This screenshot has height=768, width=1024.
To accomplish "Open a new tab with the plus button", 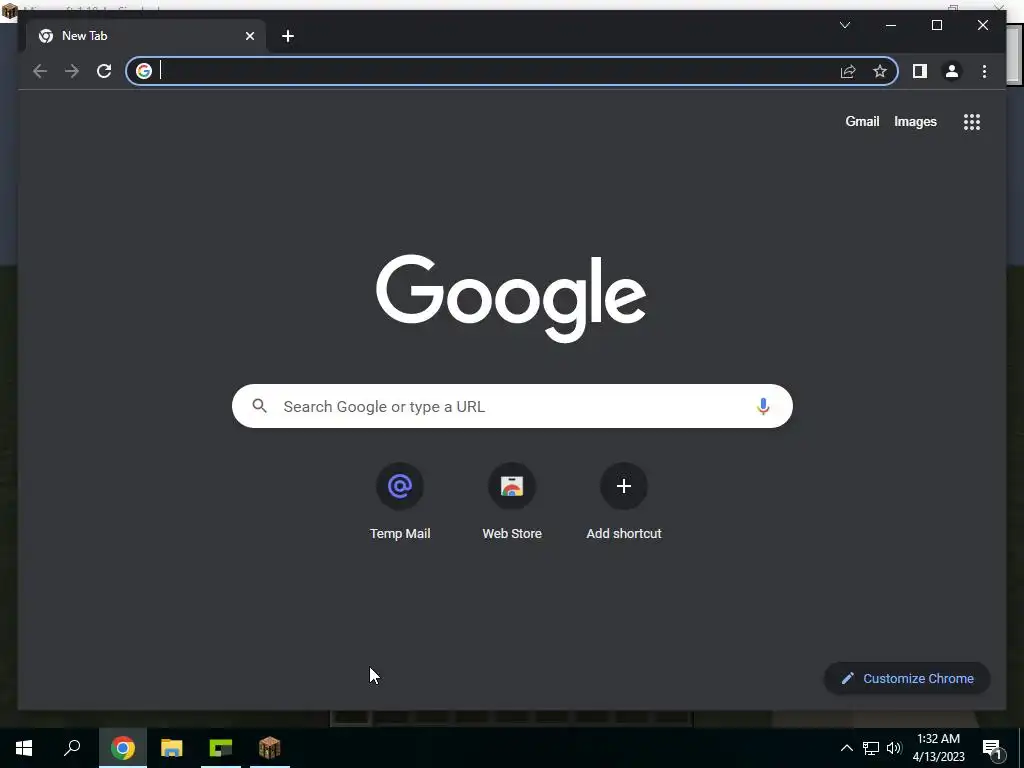I will pyautogui.click(x=288, y=36).
